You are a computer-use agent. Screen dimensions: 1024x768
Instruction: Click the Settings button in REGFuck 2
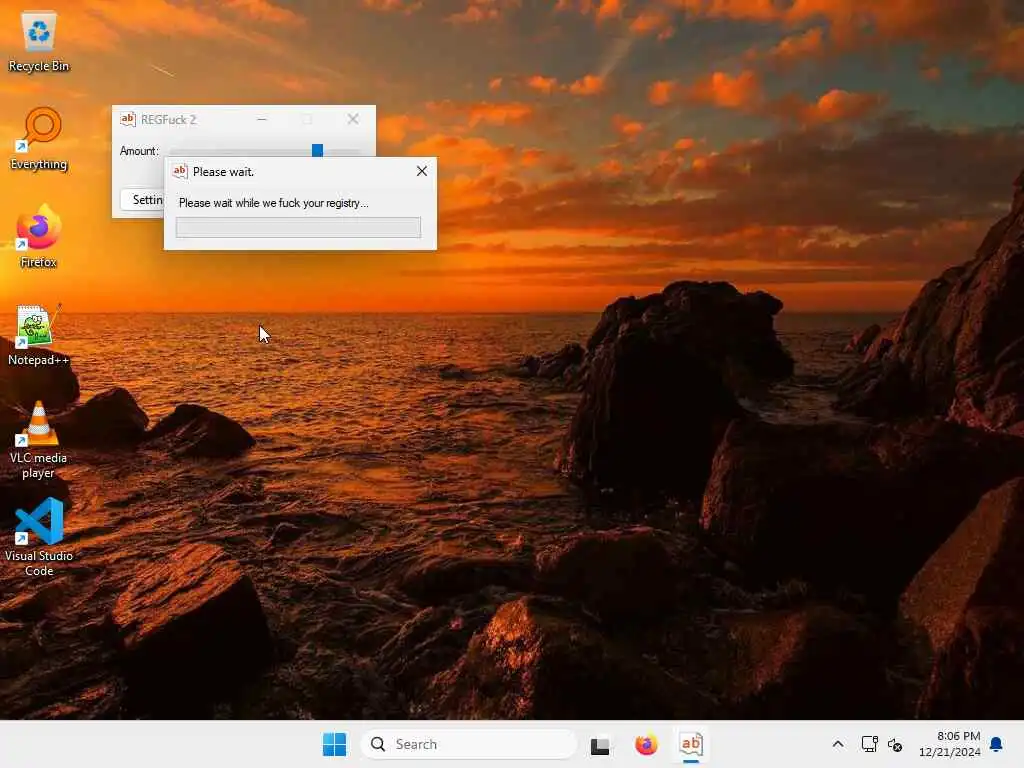pyautogui.click(x=142, y=200)
